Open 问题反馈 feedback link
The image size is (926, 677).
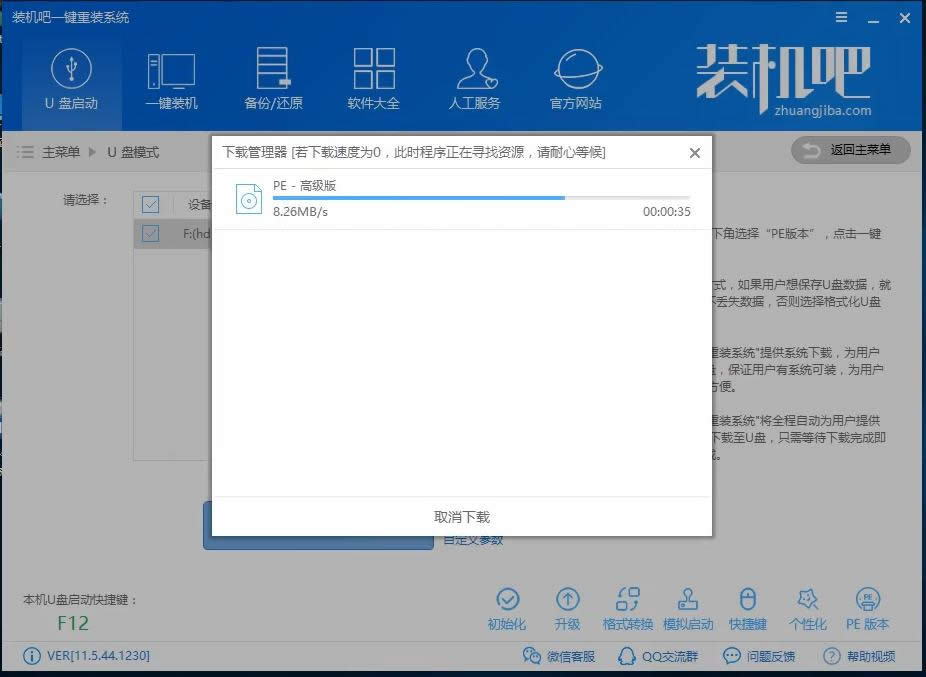click(774, 656)
